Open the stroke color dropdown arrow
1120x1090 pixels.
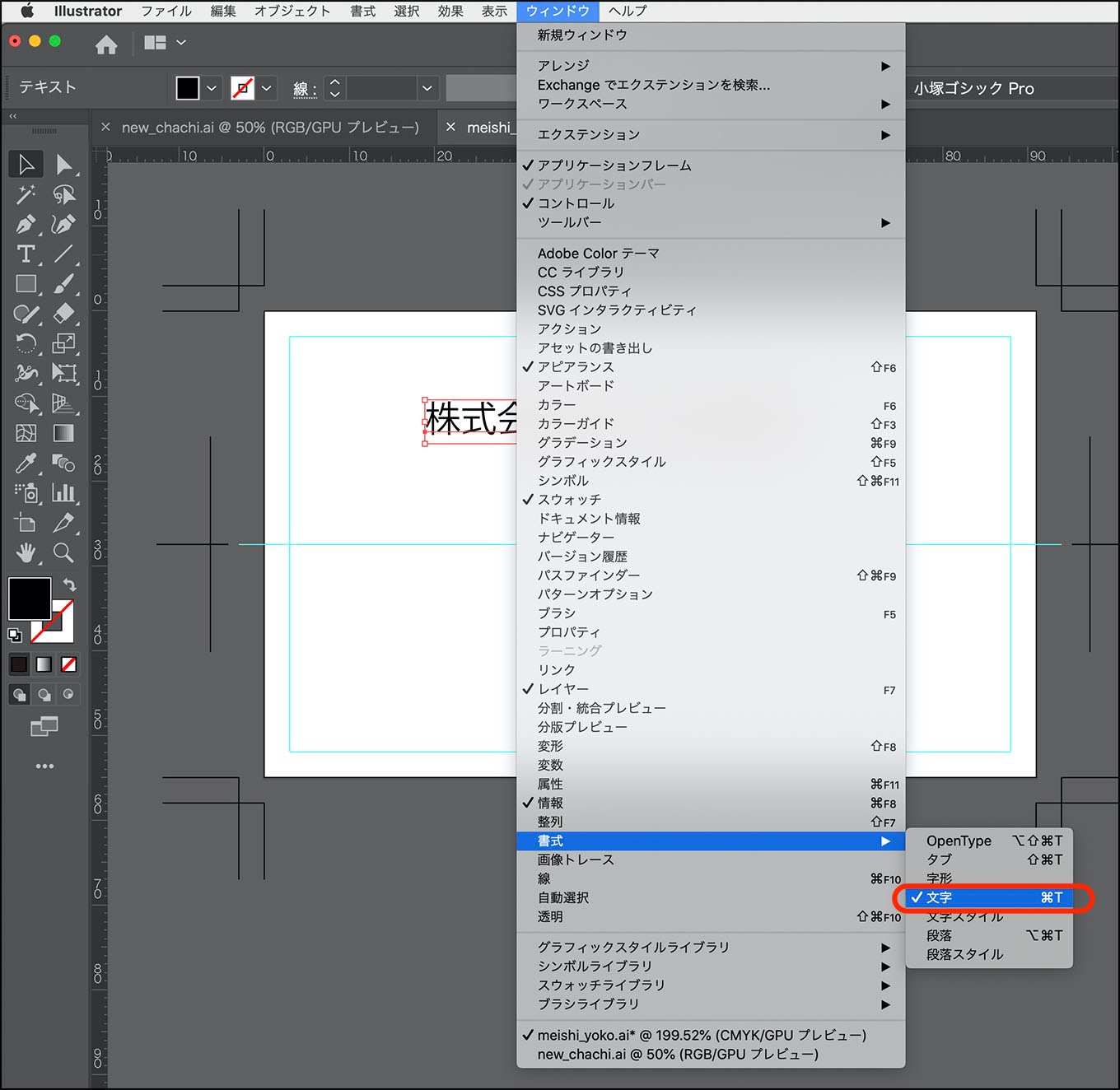pos(266,88)
